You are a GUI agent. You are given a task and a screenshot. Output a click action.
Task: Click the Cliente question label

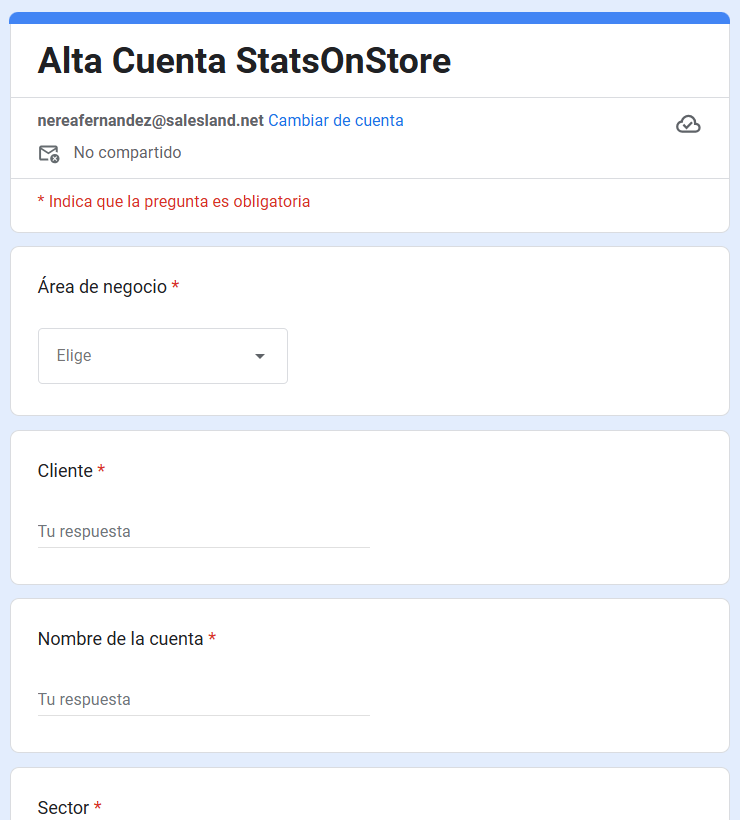click(65, 471)
